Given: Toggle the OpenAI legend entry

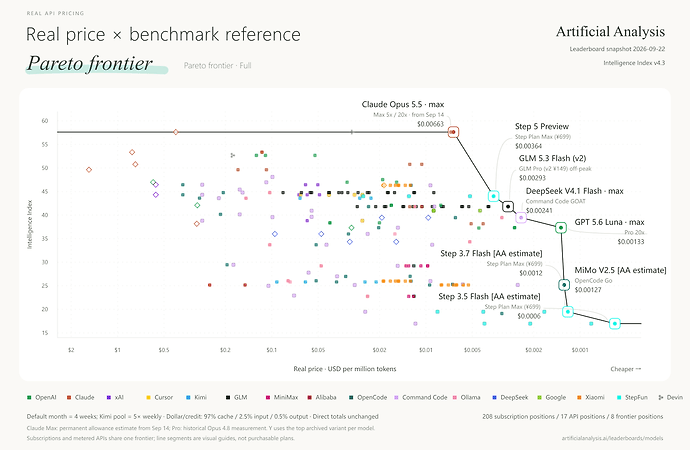Looking at the screenshot, I should pos(42,397).
